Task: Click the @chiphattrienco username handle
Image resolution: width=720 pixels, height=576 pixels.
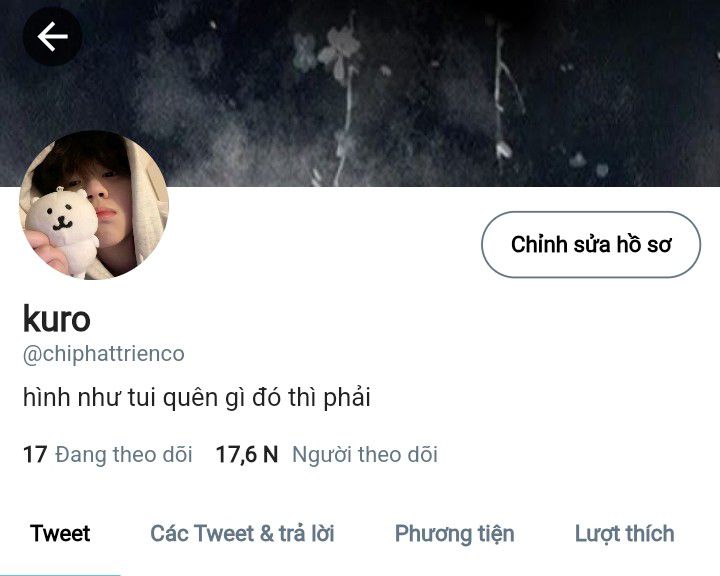Action: pyautogui.click(x=104, y=354)
